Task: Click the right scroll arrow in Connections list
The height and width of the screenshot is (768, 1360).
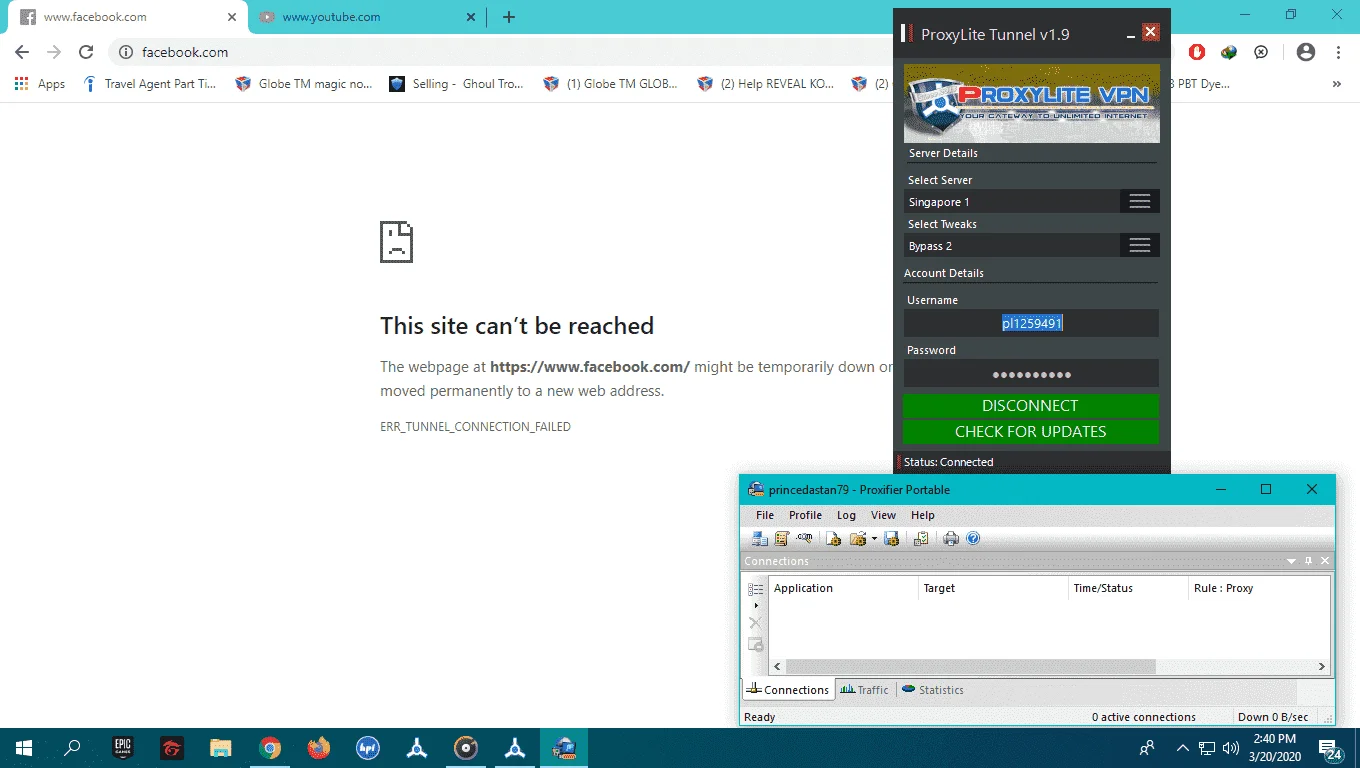Action: (1321, 666)
